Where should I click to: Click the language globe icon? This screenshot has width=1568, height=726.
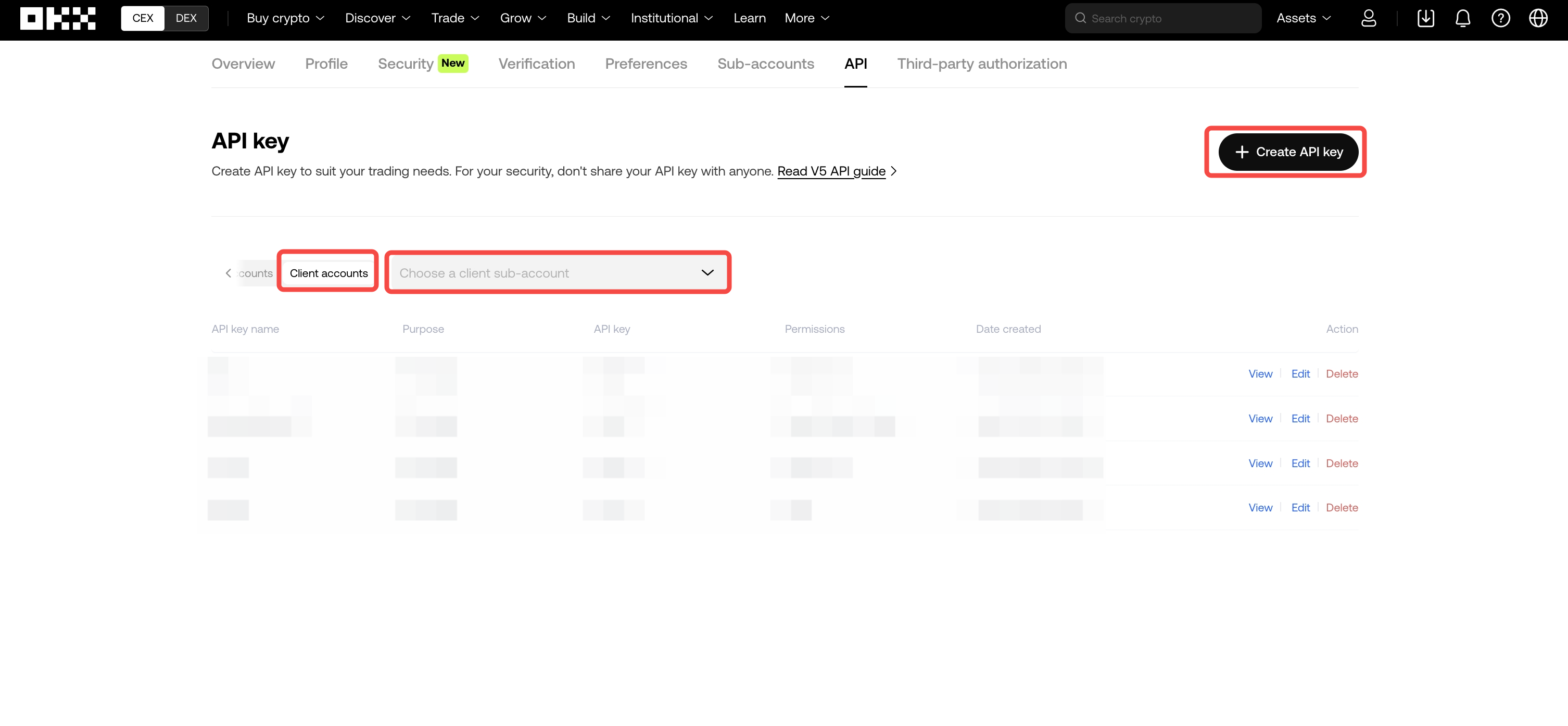pos(1538,18)
